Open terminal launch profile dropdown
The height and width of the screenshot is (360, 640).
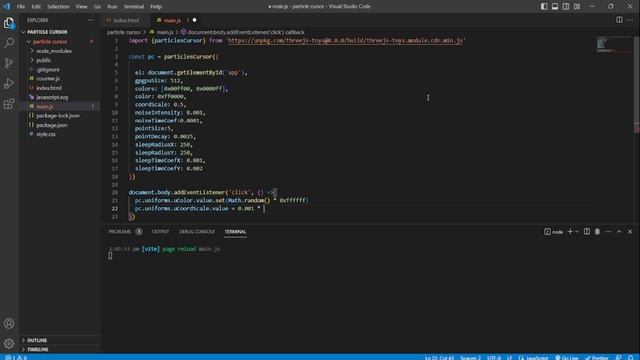click(577, 232)
